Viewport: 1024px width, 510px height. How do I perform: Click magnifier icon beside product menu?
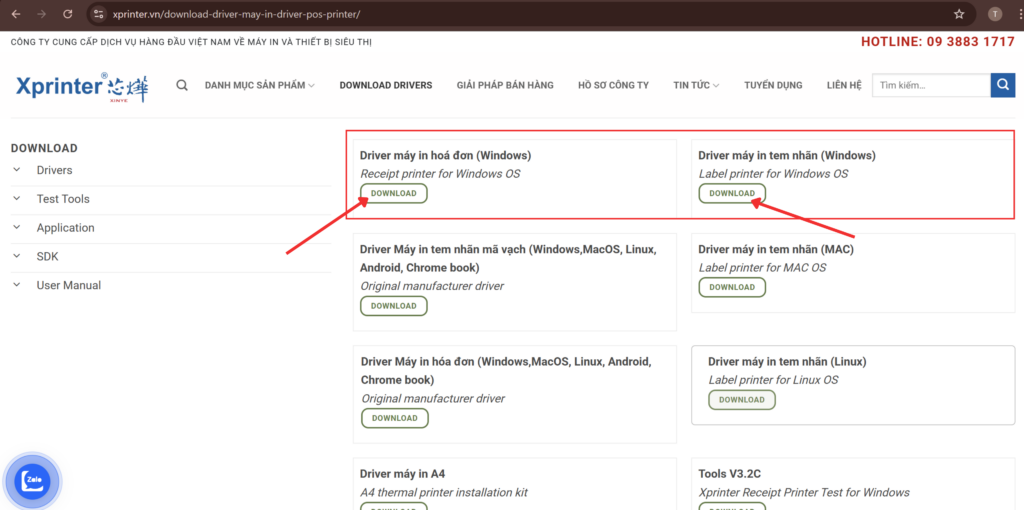click(x=182, y=85)
